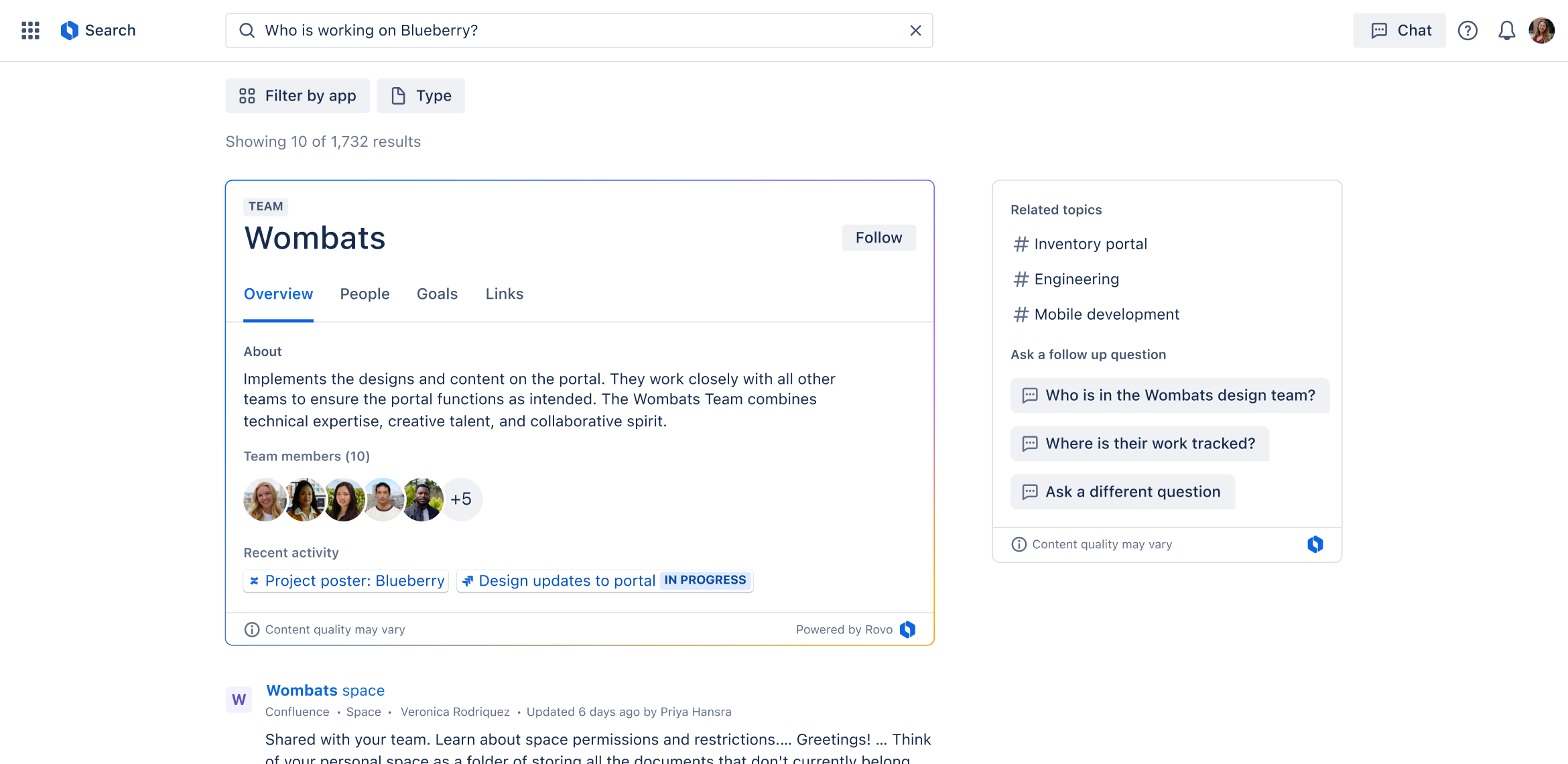Screen dimensions: 1568x764
Task: Open notifications bell icon
Action: (1506, 30)
